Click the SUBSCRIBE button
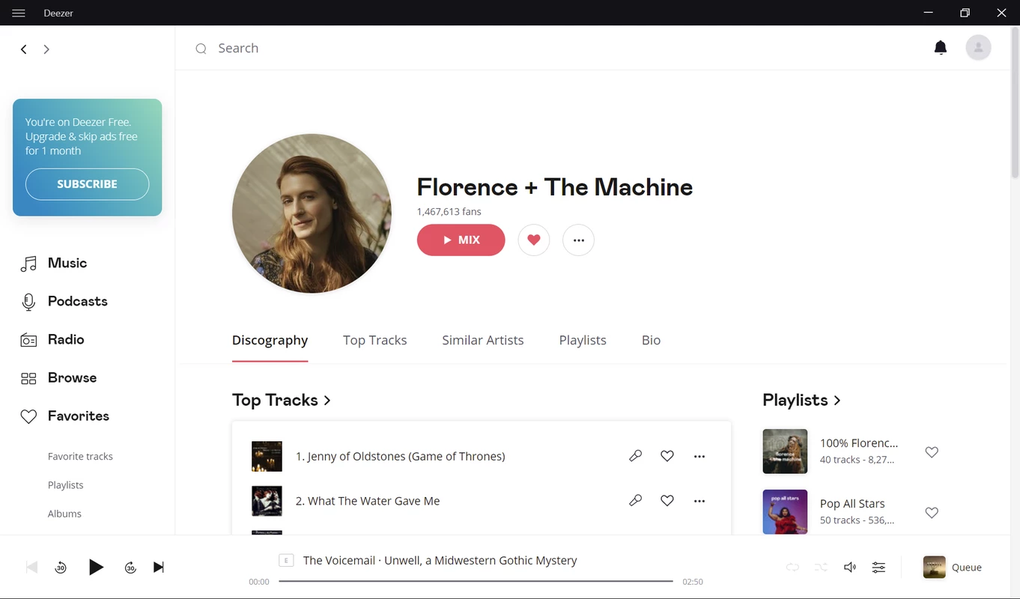The height and width of the screenshot is (599, 1020). tap(86, 184)
